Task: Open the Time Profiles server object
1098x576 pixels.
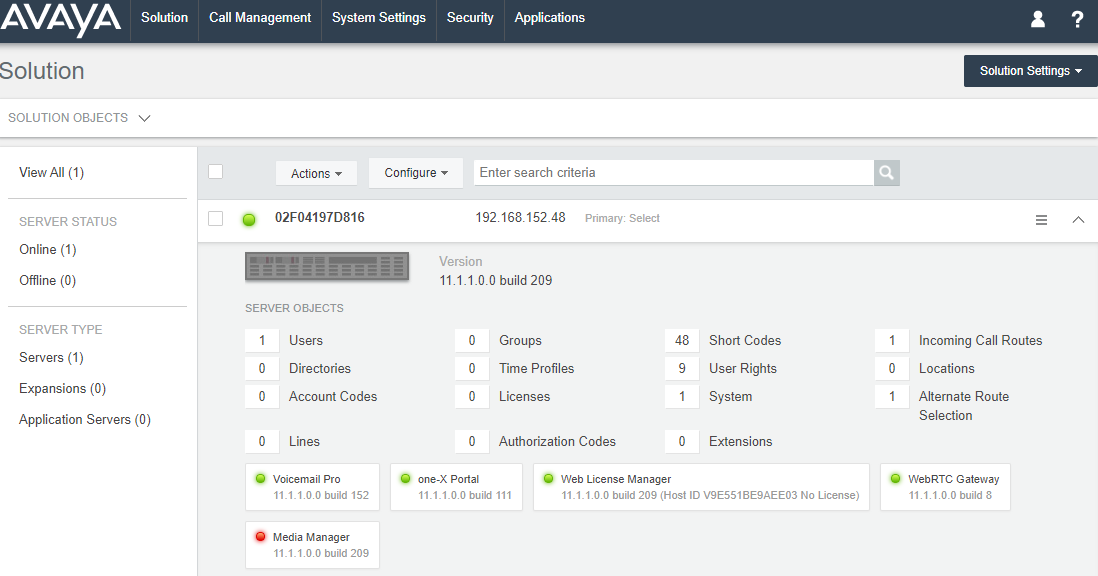Action: pos(536,368)
